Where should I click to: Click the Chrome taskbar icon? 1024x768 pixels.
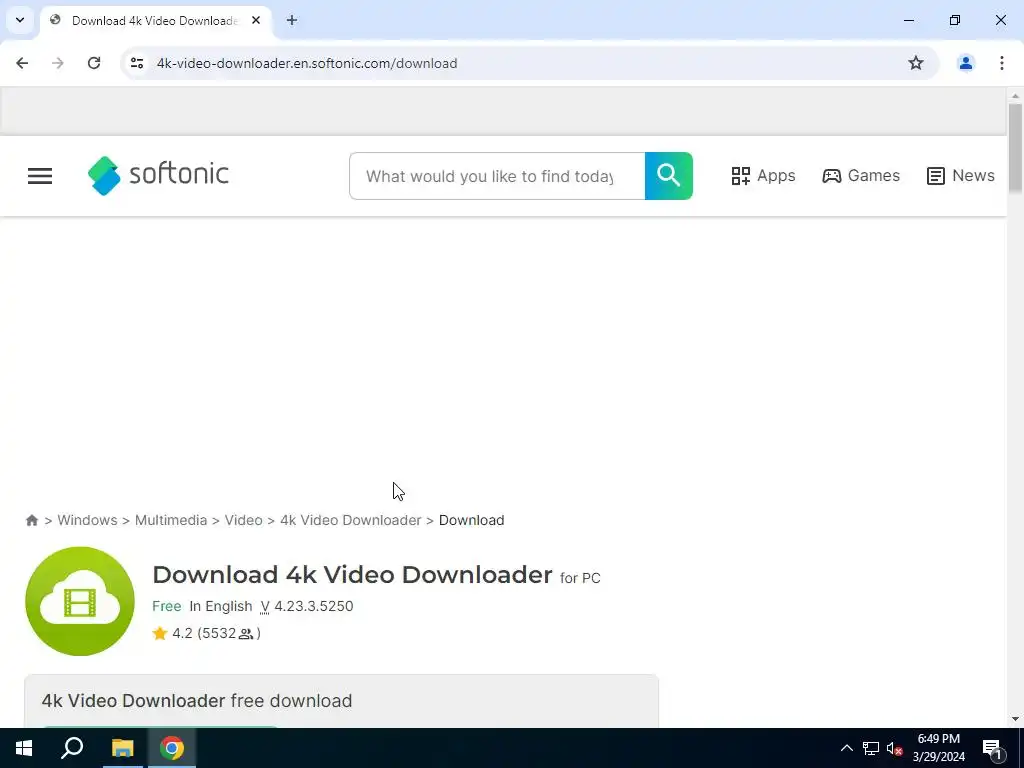(x=172, y=748)
